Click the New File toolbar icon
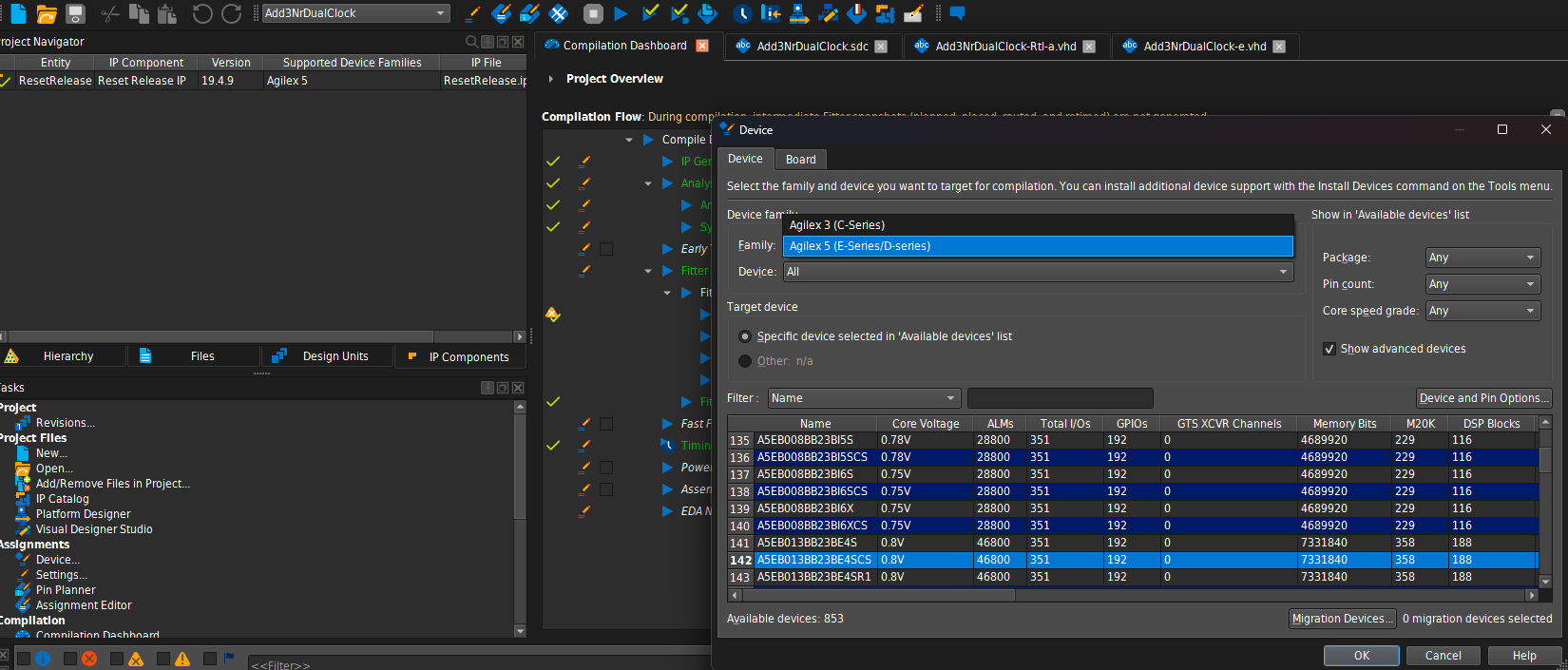1568x670 pixels. click(18, 13)
